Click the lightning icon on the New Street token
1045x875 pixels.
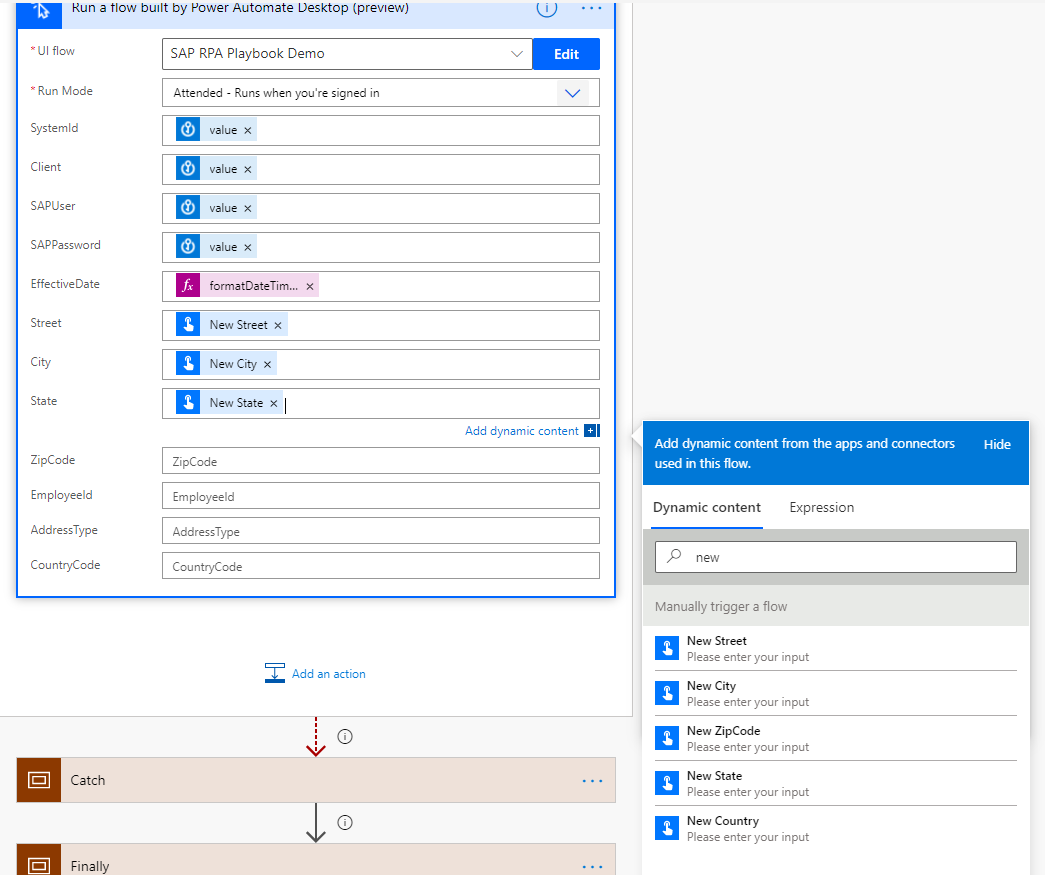click(x=186, y=324)
